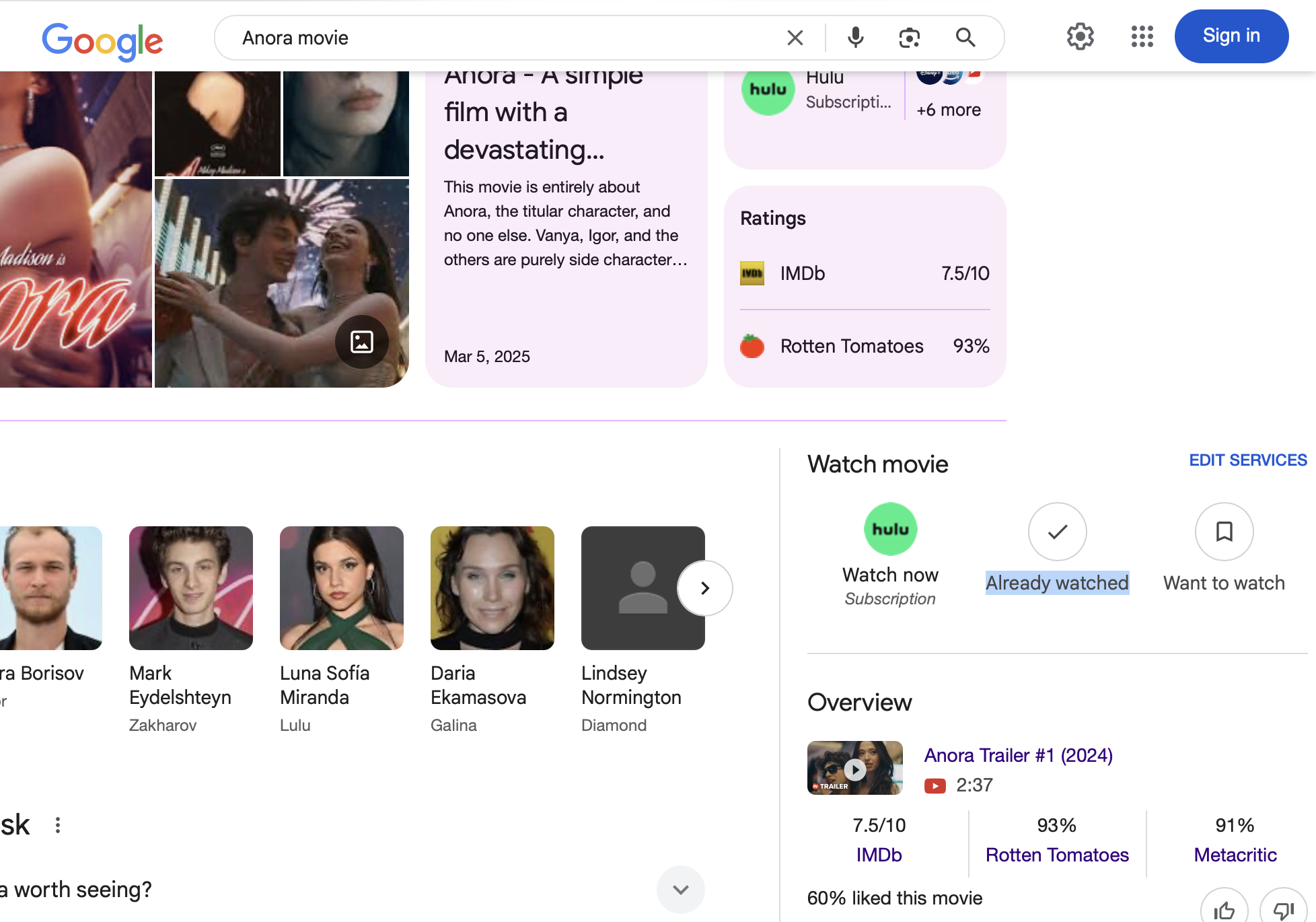Select Luna Sofía Miranda cast photo

pos(342,588)
